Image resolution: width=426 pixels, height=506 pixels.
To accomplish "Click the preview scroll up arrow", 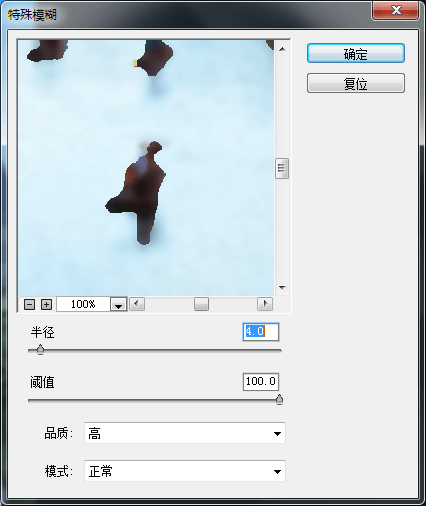I will point(282,49).
